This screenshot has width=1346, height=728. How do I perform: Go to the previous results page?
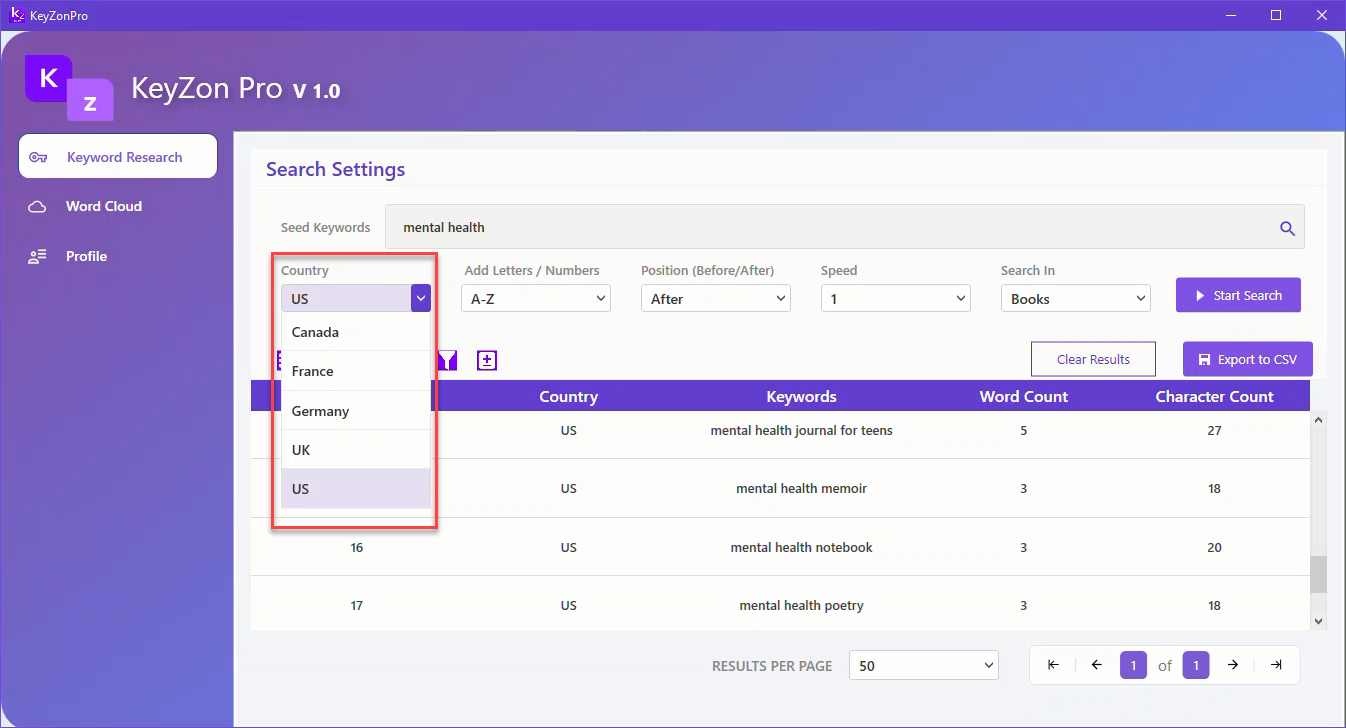click(1096, 665)
